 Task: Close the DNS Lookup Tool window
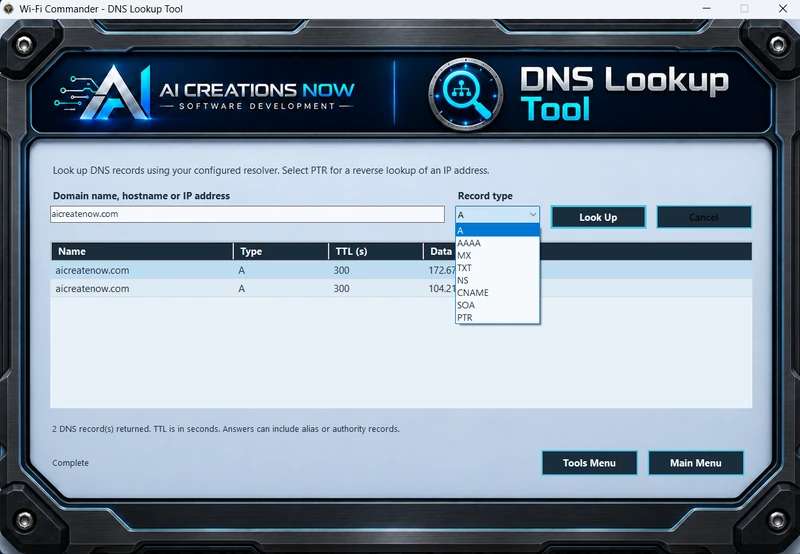coord(783,9)
